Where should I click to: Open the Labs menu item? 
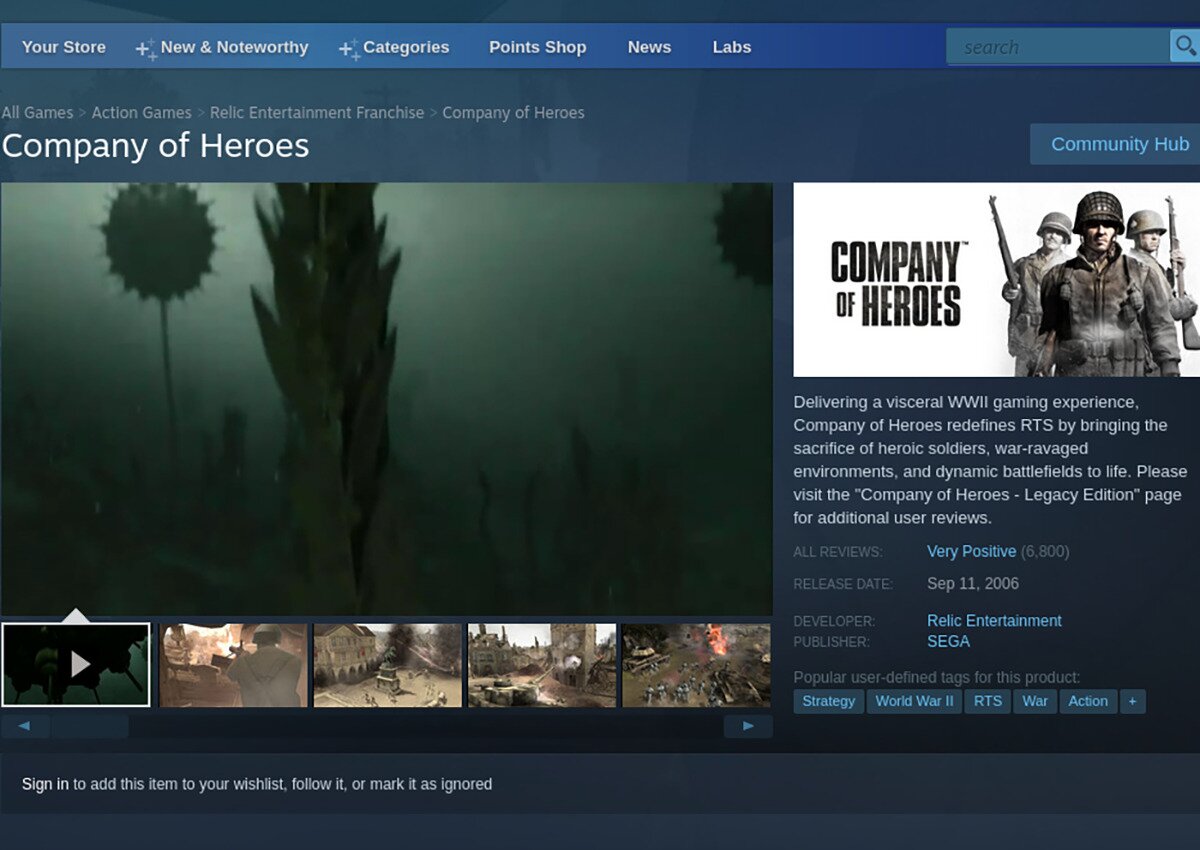point(731,47)
